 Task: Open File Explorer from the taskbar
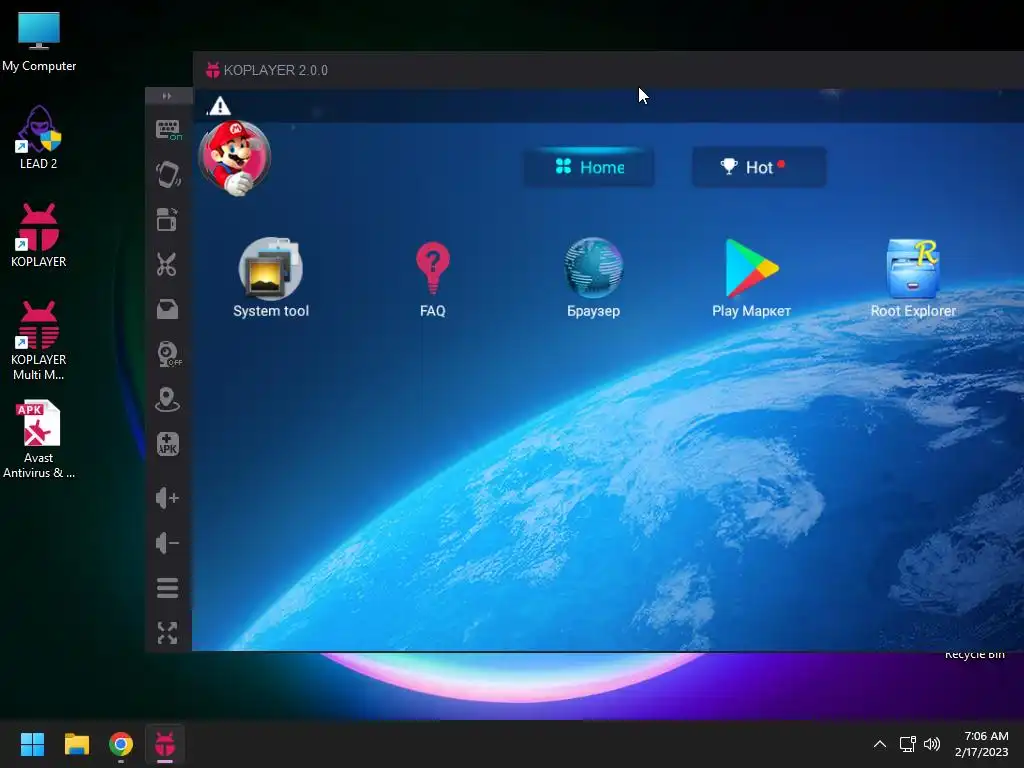coord(76,744)
